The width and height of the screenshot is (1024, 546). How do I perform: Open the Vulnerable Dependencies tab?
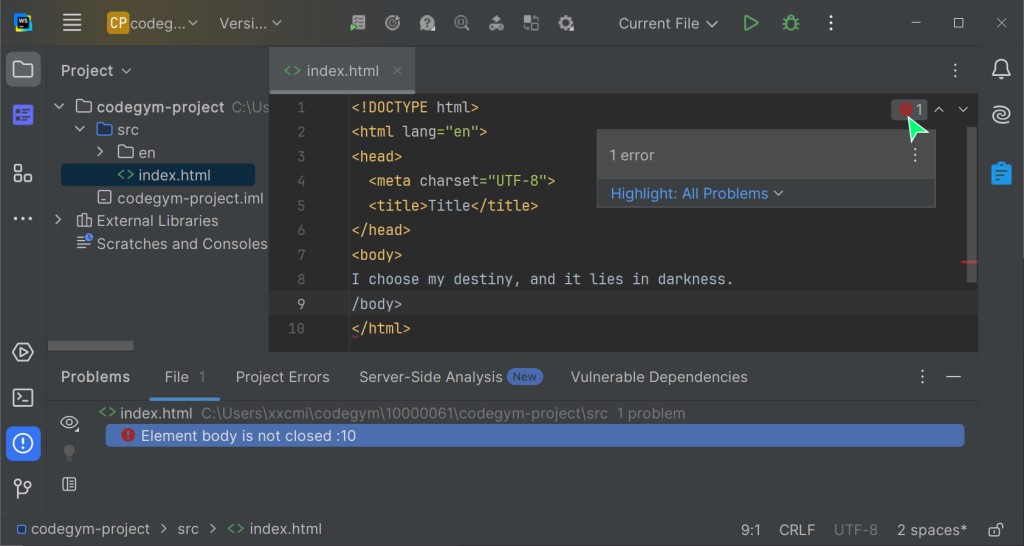(658, 377)
